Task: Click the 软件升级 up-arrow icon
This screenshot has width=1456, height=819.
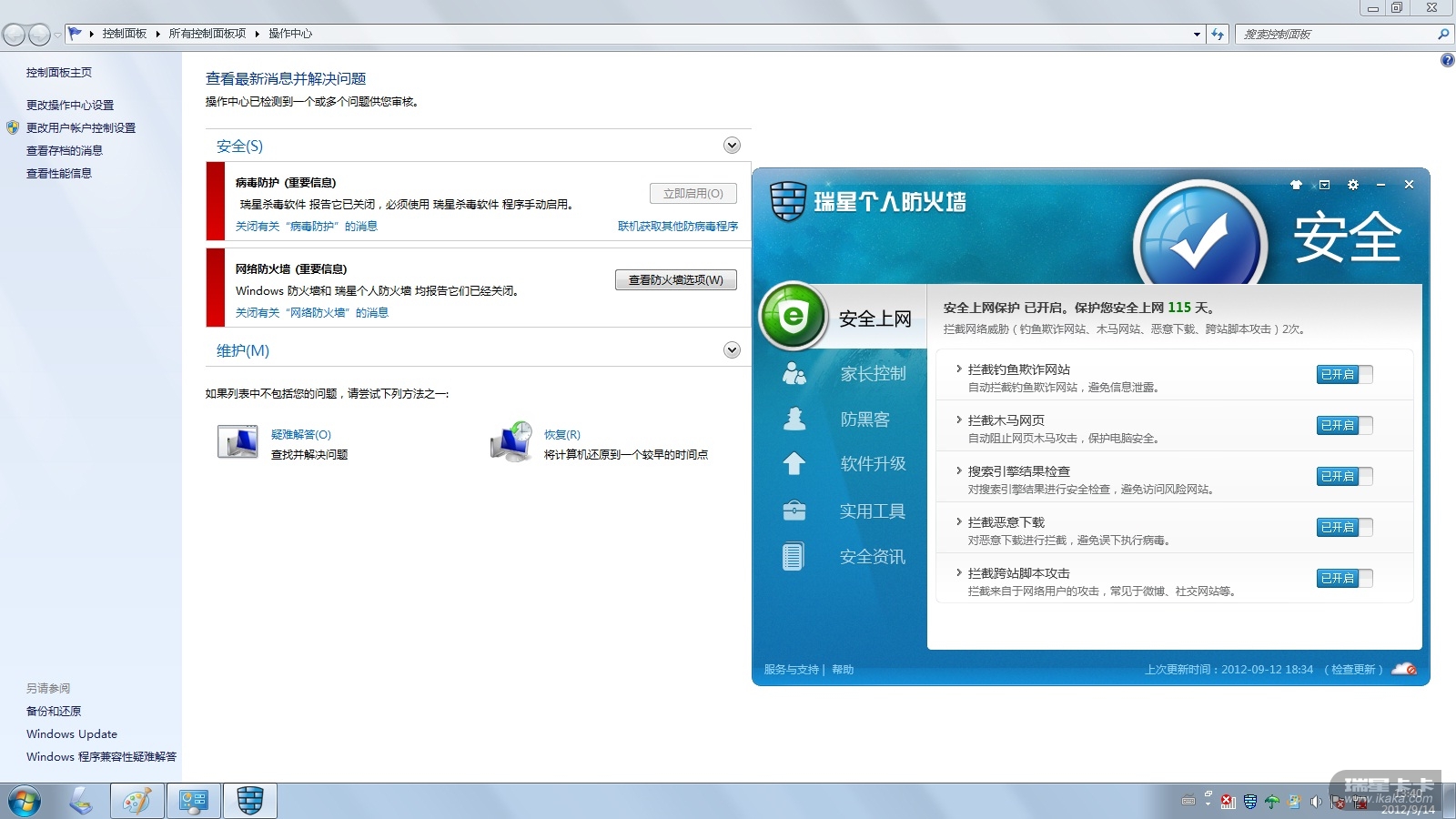Action: [794, 464]
